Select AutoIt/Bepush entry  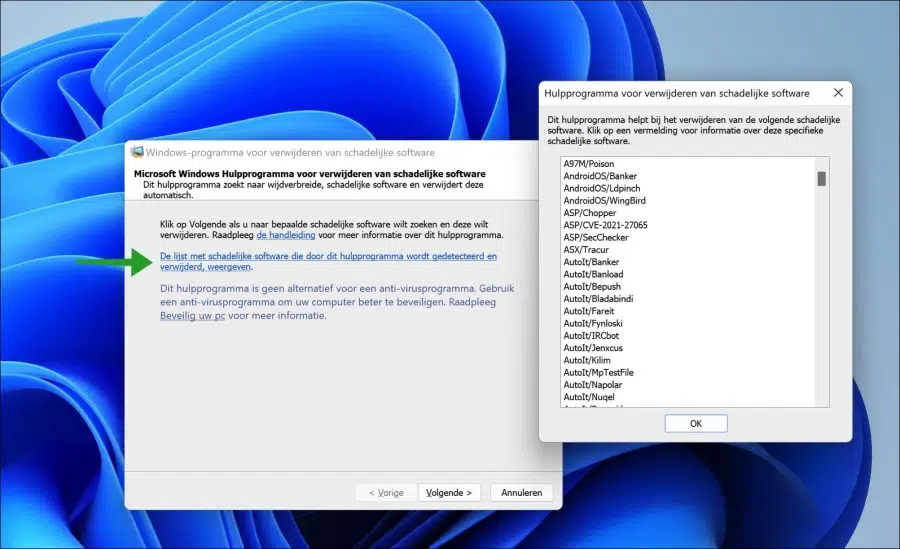592,287
